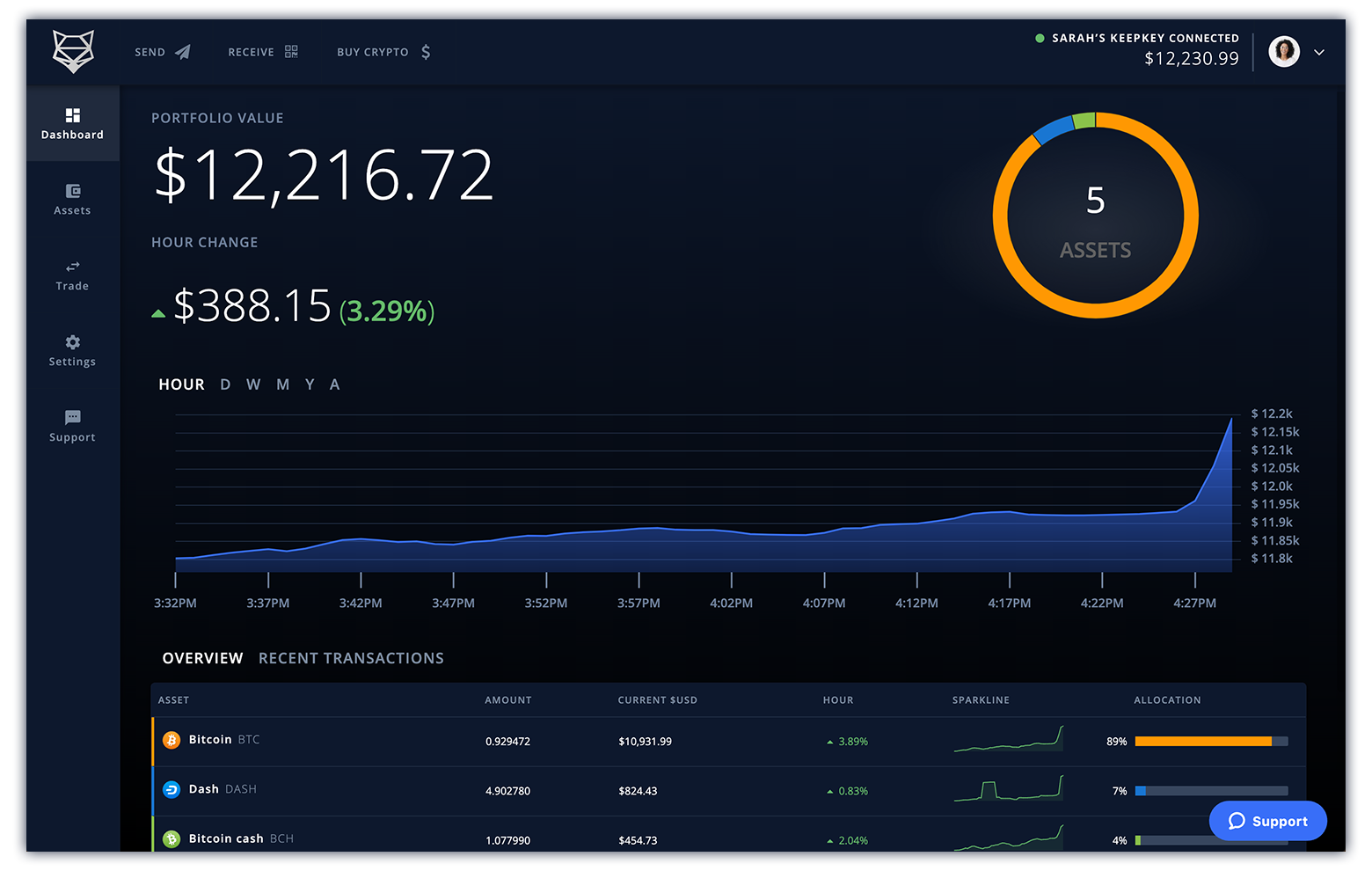
Task: Click Buy Crypto in top bar
Action: (383, 52)
